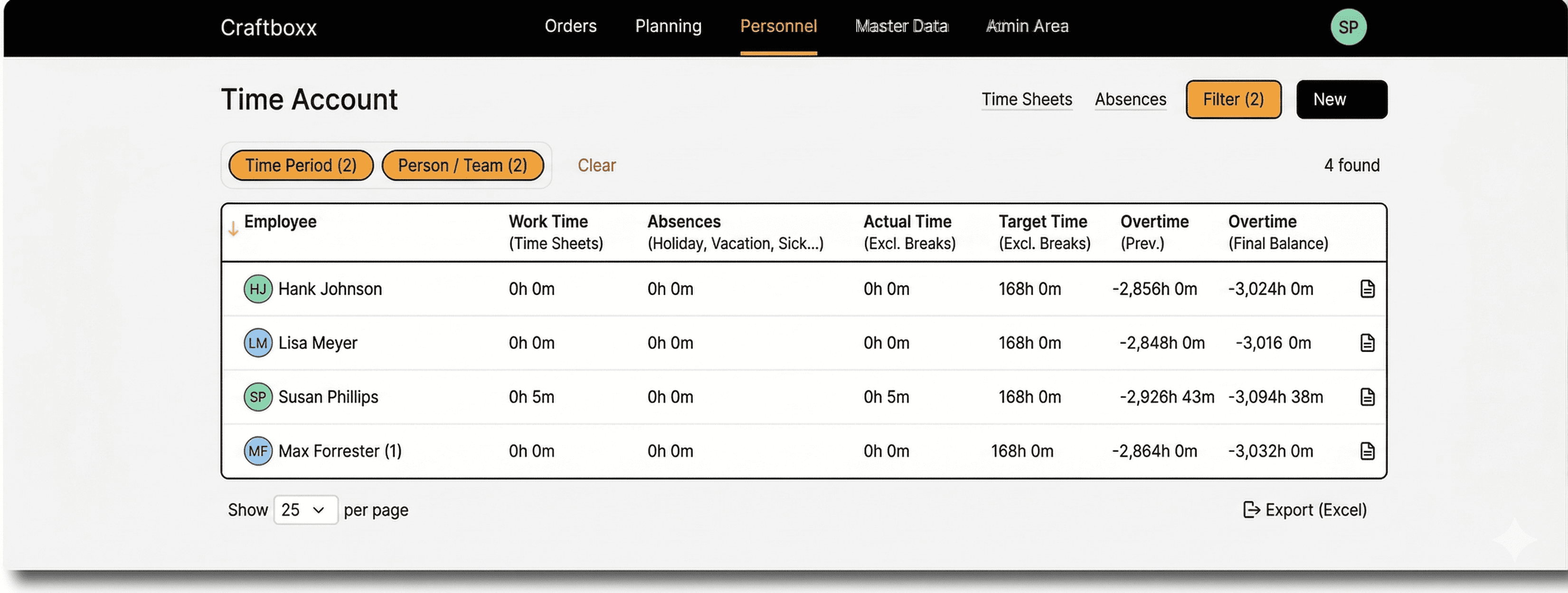Clear all active filters

[x=596, y=166]
